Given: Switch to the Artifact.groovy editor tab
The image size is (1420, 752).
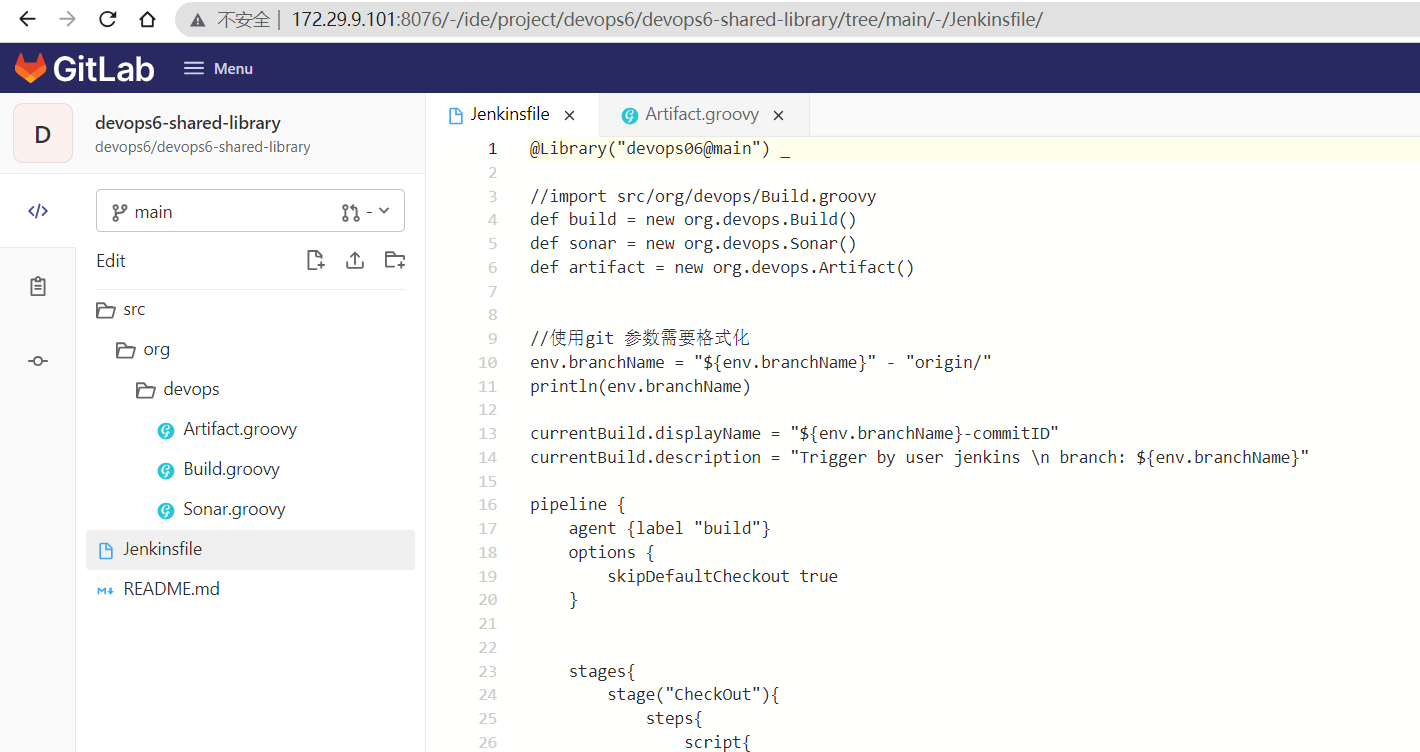Looking at the screenshot, I should pos(702,114).
